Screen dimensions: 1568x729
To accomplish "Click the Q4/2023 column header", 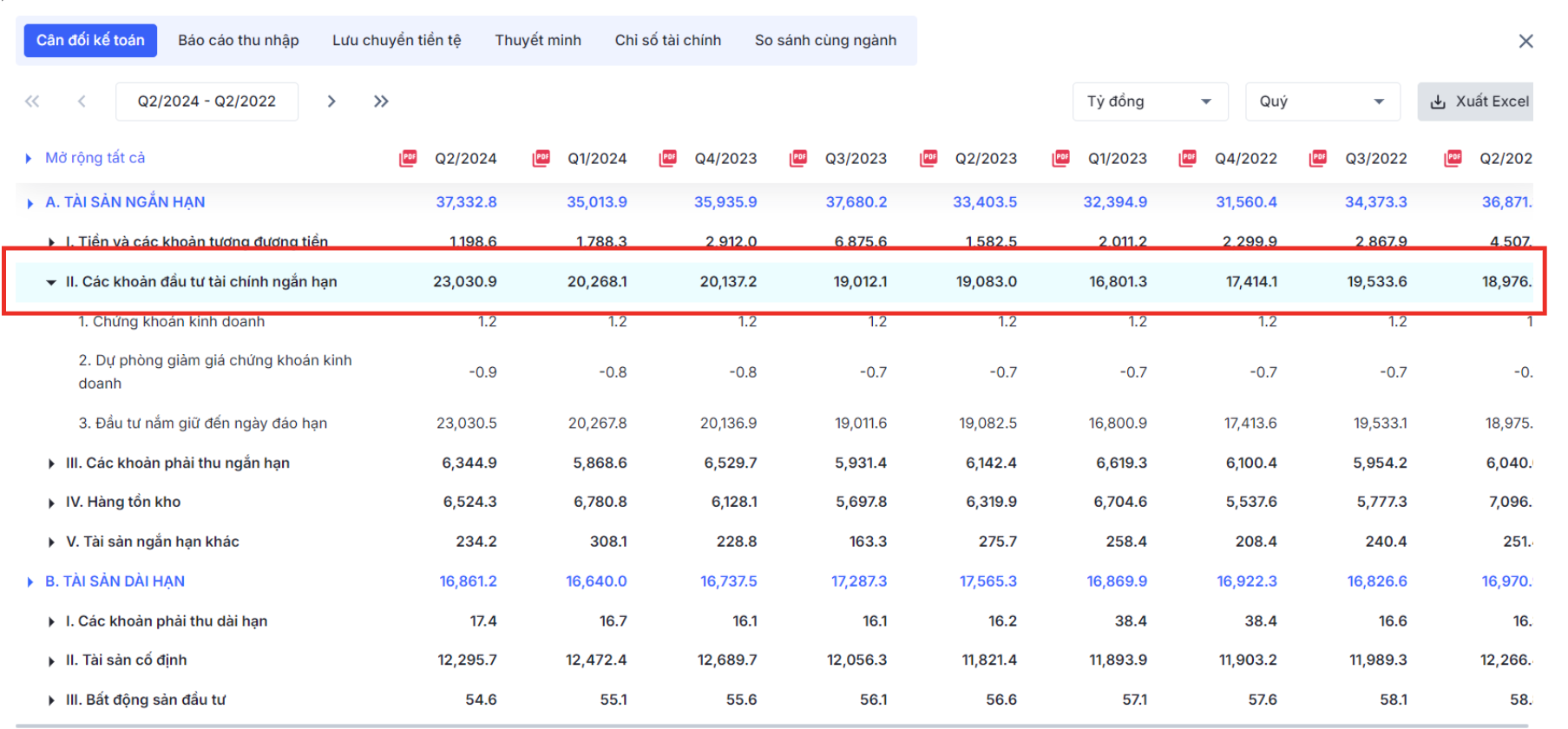I will pos(725,159).
